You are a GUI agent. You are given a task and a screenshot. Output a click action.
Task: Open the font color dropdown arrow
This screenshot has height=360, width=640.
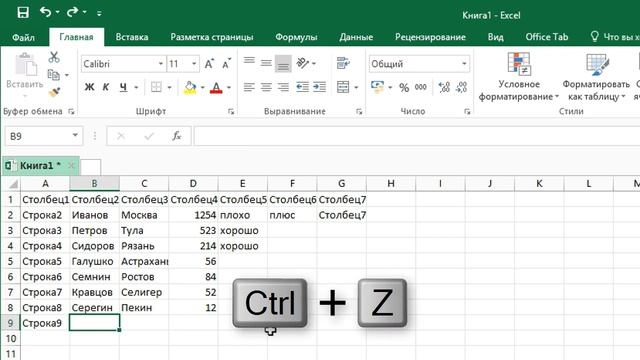tap(229, 87)
